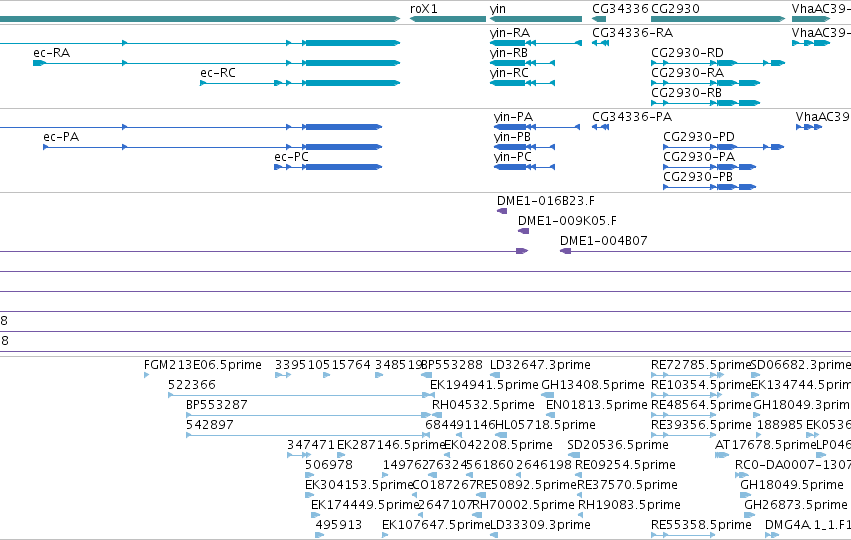Click the DME1-016B23.F clone marker
Screen dimensions: 851x540
502,211
